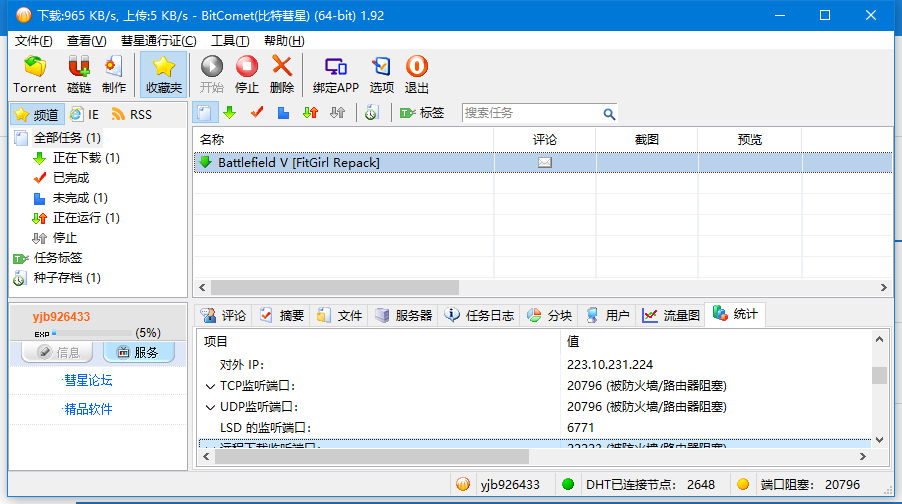Screen dimensions: 902x504
Task: Add a magnet link (磁链)
Action: [x=79, y=75]
